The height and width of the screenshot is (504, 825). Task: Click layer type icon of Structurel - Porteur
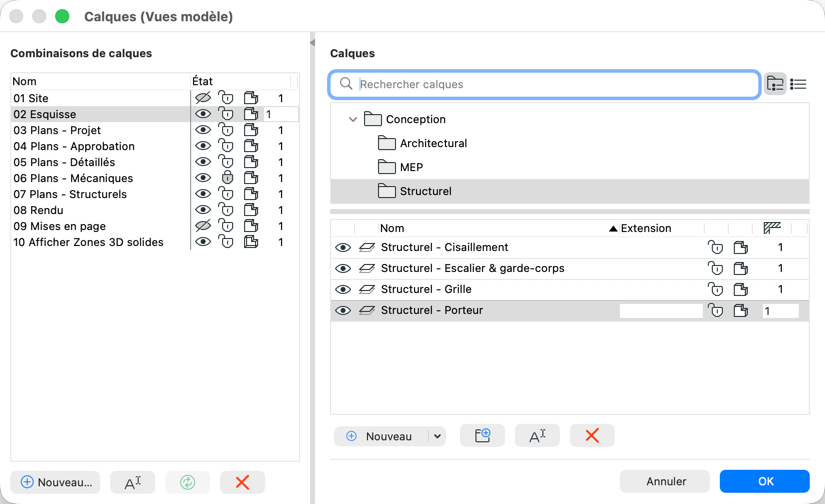pos(367,310)
